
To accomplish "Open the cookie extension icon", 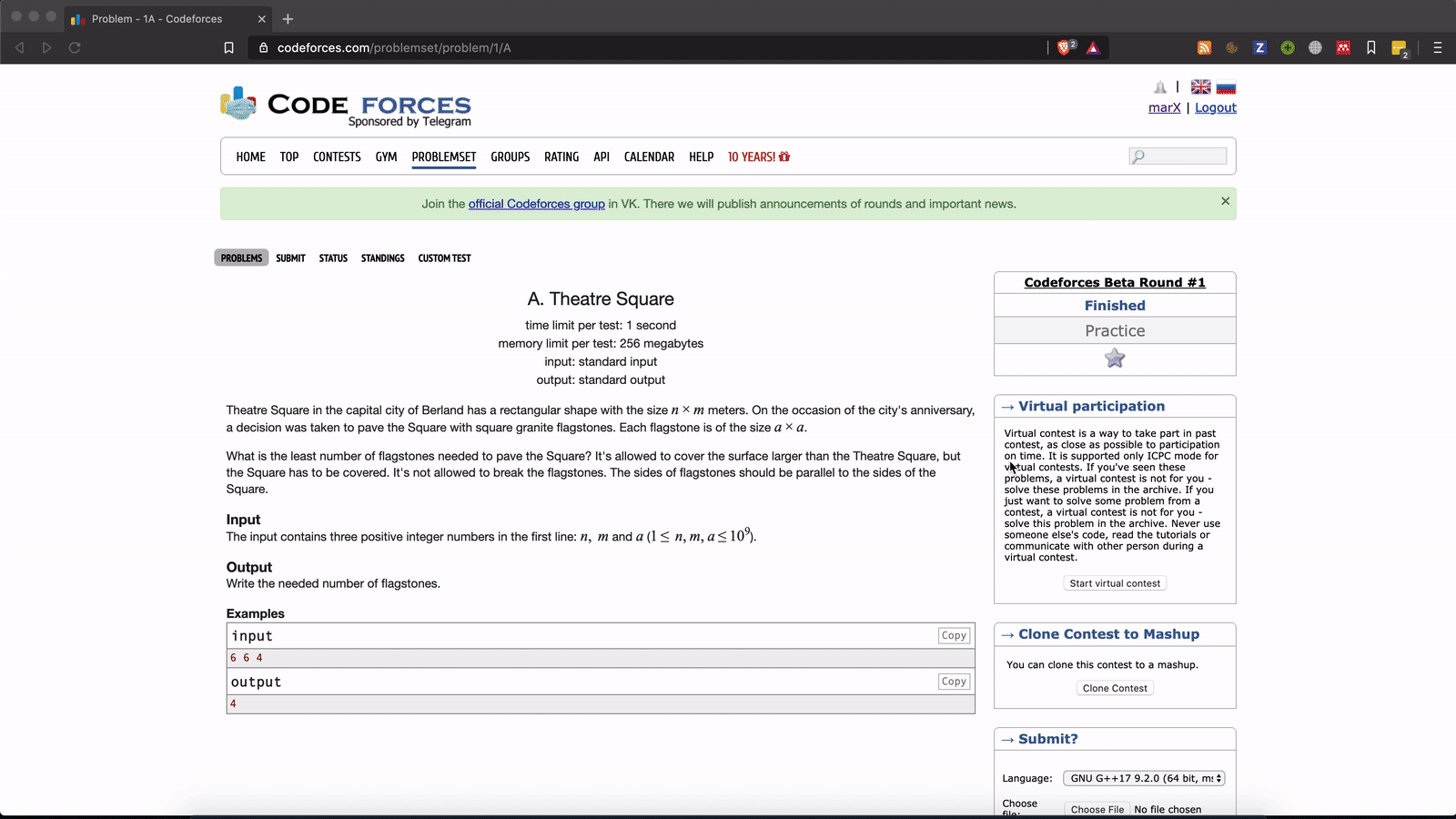I will tap(1232, 48).
